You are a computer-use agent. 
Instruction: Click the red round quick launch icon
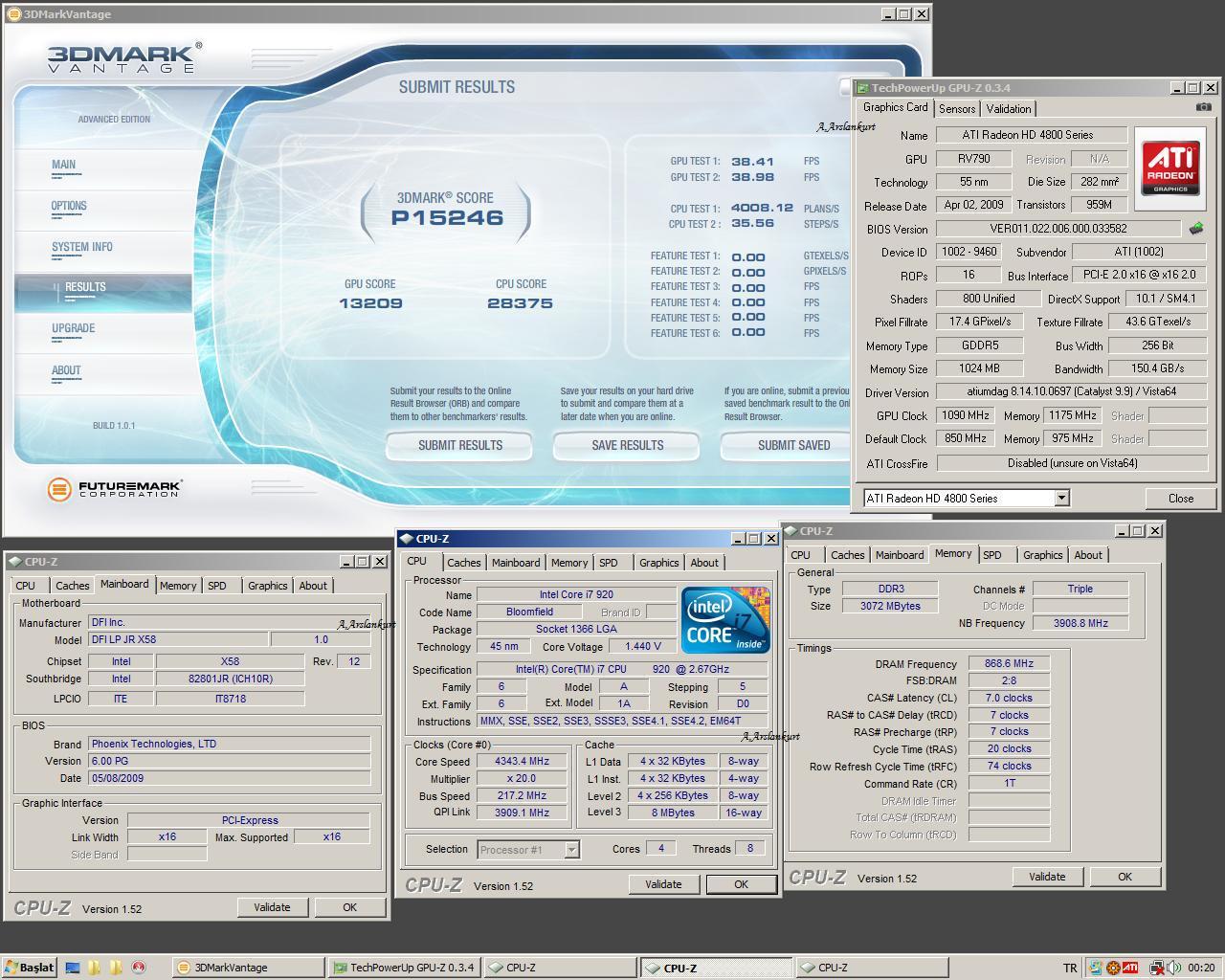tap(139, 968)
